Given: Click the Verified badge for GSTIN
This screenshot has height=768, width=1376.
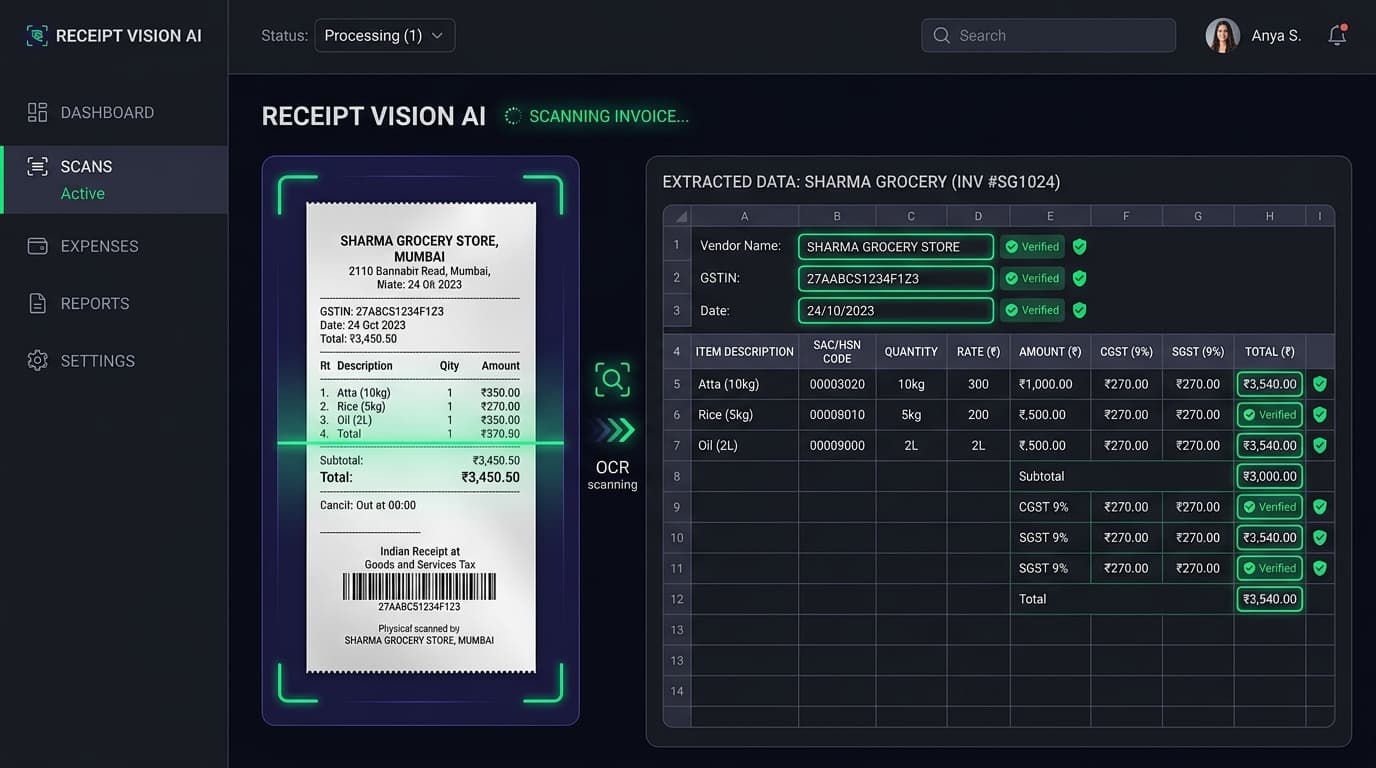Looking at the screenshot, I should click(x=1032, y=279).
